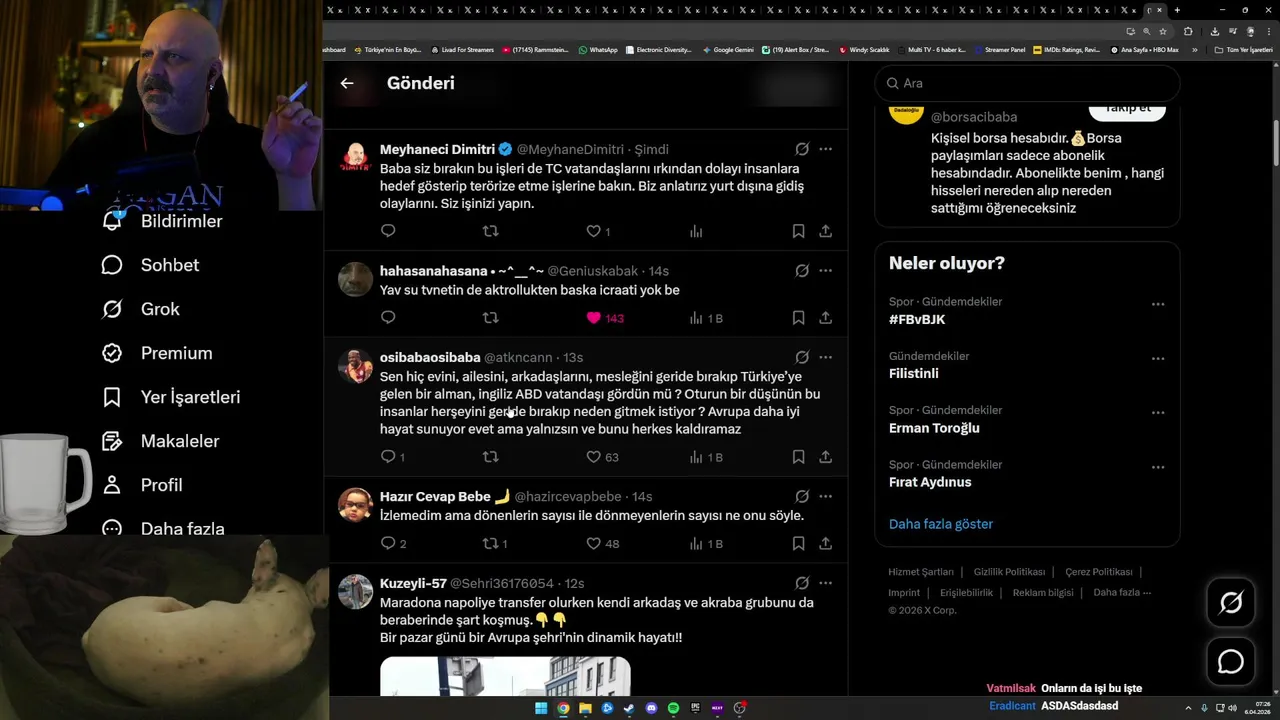
Task: Open Profil in the sidebar
Action: 142,485
